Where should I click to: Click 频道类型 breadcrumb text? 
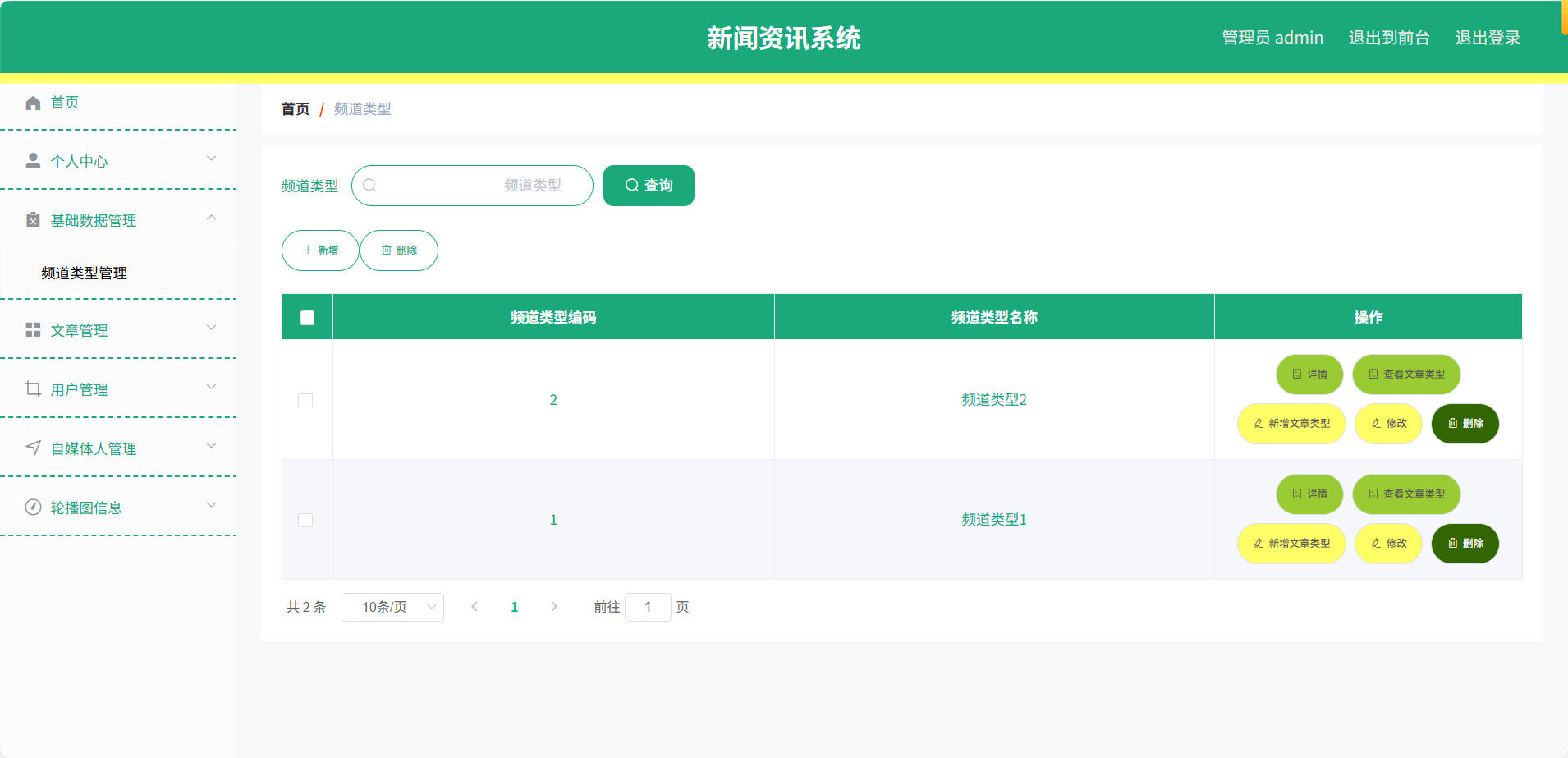coord(362,109)
